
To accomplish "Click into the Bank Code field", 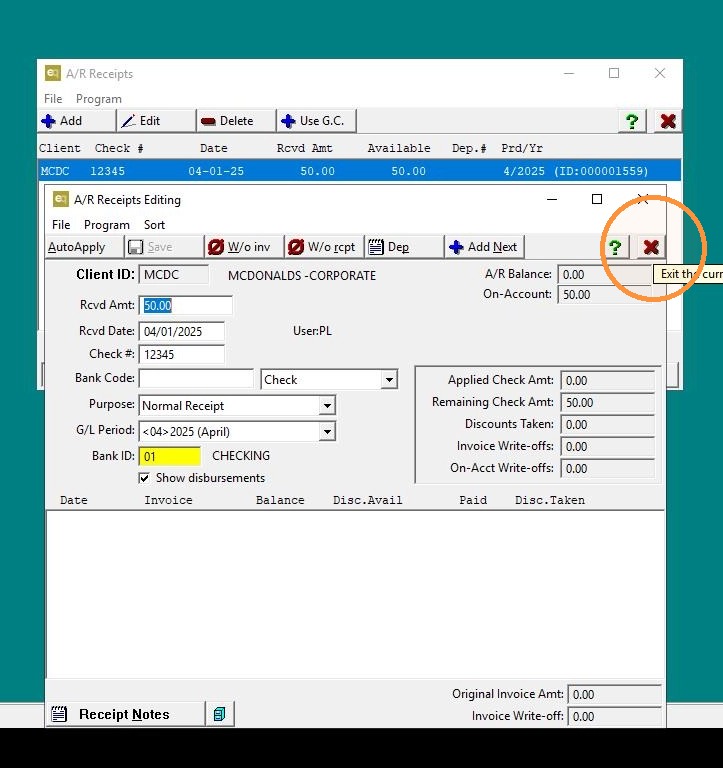I will click(196, 379).
